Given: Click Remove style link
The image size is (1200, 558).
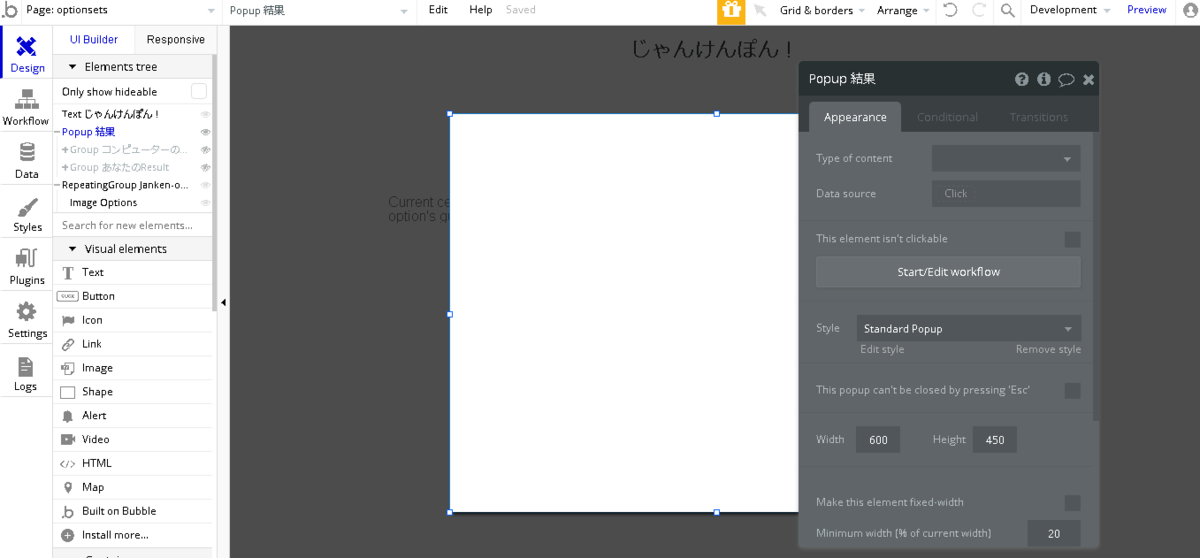Looking at the screenshot, I should (1048, 350).
